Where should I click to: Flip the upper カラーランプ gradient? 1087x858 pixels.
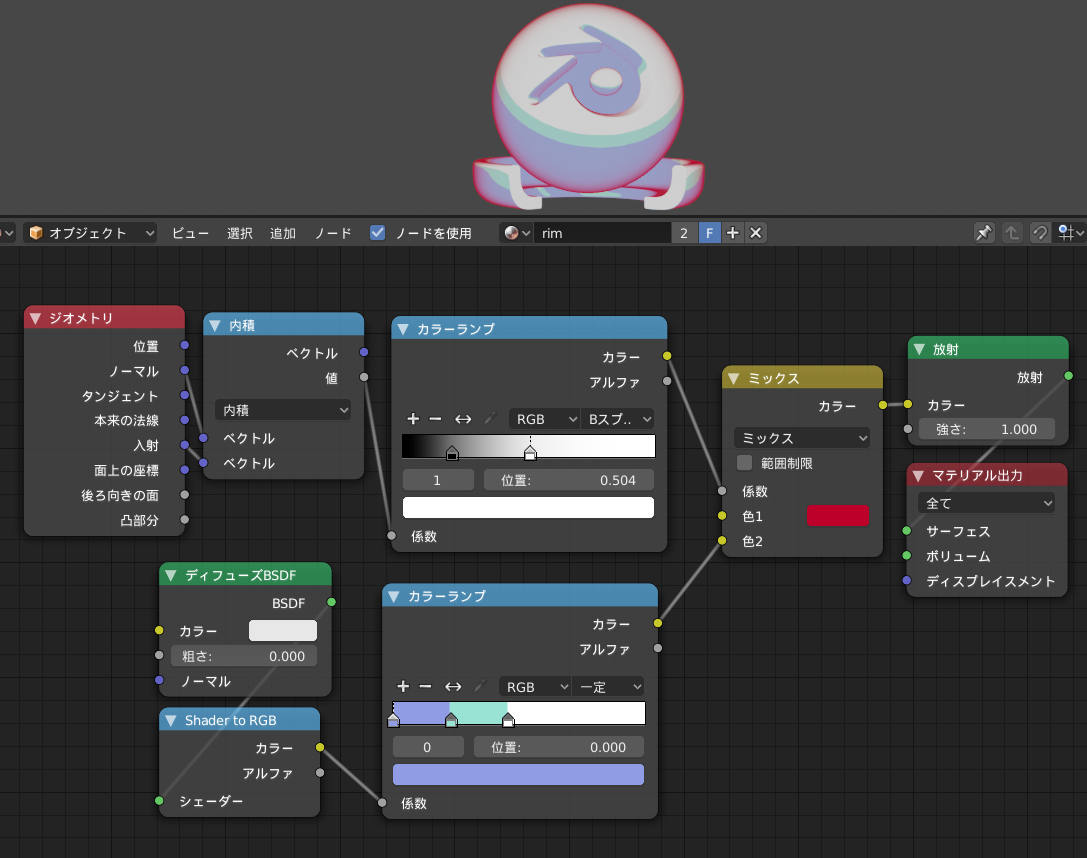(x=462, y=419)
